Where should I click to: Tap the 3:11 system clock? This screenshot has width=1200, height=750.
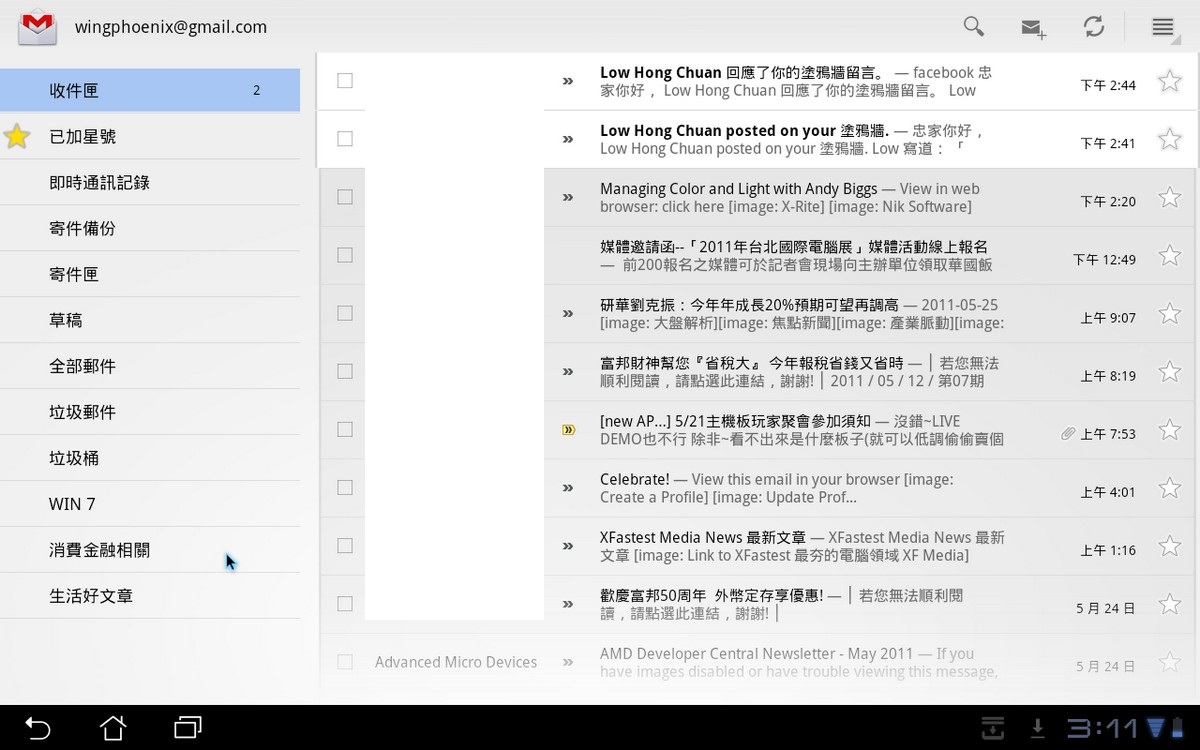click(x=1103, y=728)
